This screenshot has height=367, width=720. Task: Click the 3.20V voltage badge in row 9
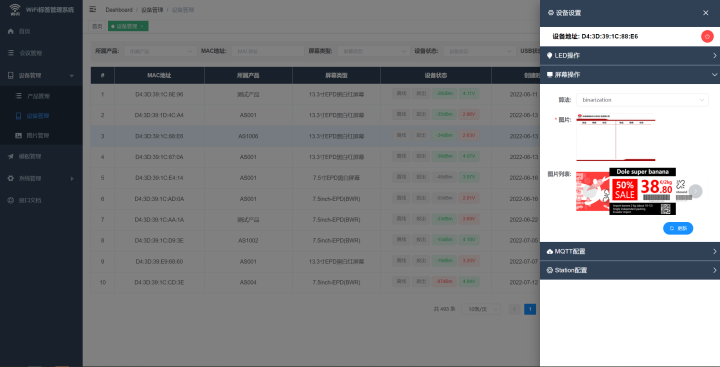[x=468, y=261]
